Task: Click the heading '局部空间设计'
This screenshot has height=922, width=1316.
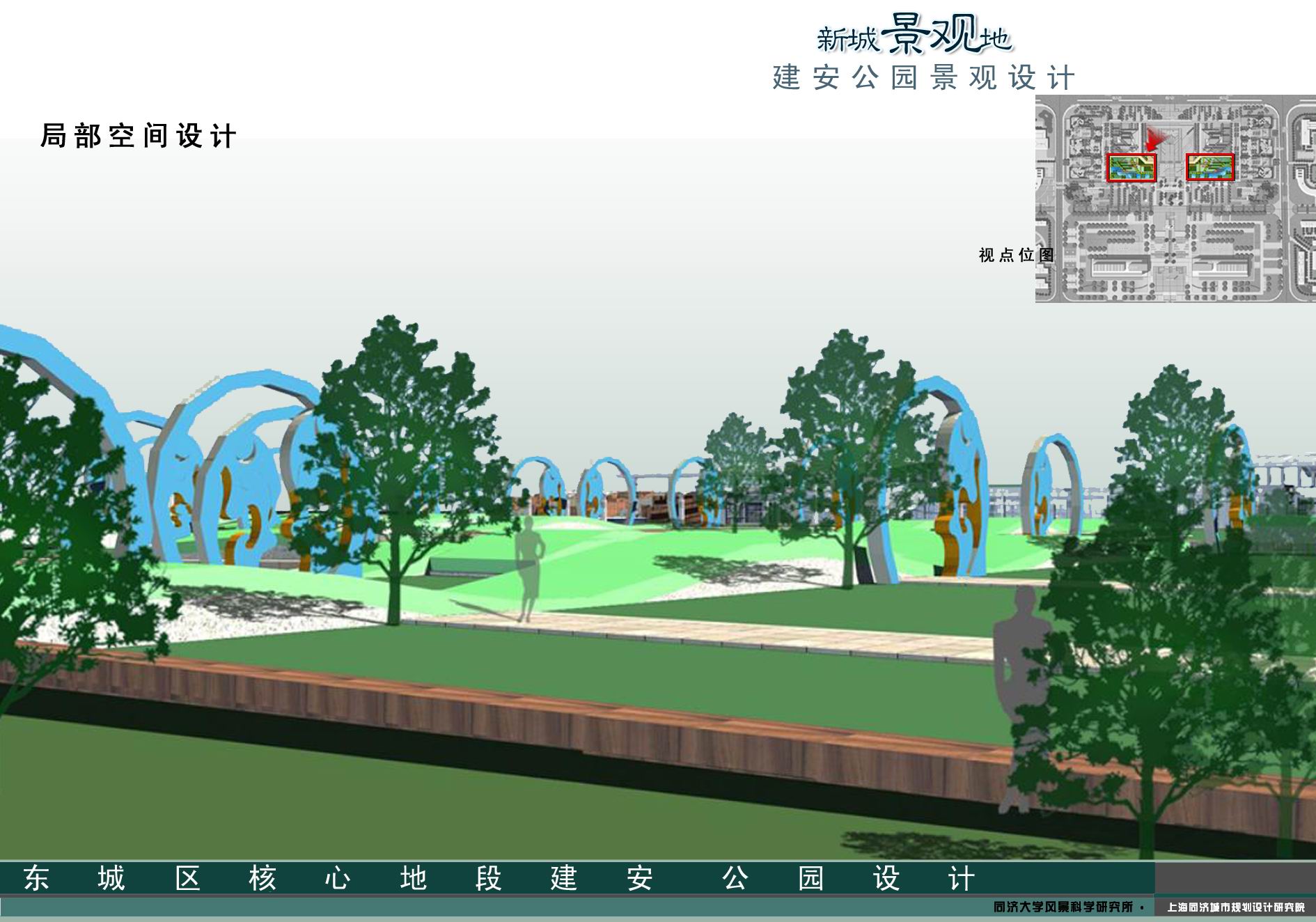Action: [138, 136]
